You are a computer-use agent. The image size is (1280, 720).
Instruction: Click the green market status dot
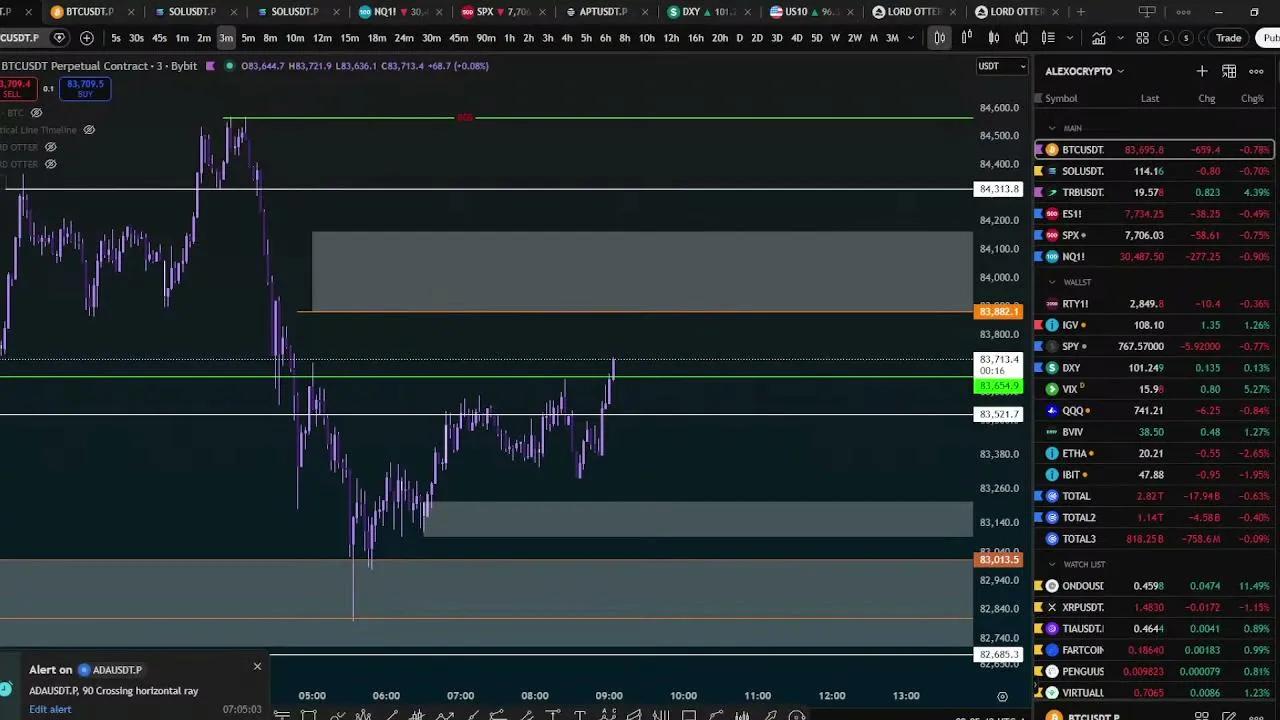(230, 66)
